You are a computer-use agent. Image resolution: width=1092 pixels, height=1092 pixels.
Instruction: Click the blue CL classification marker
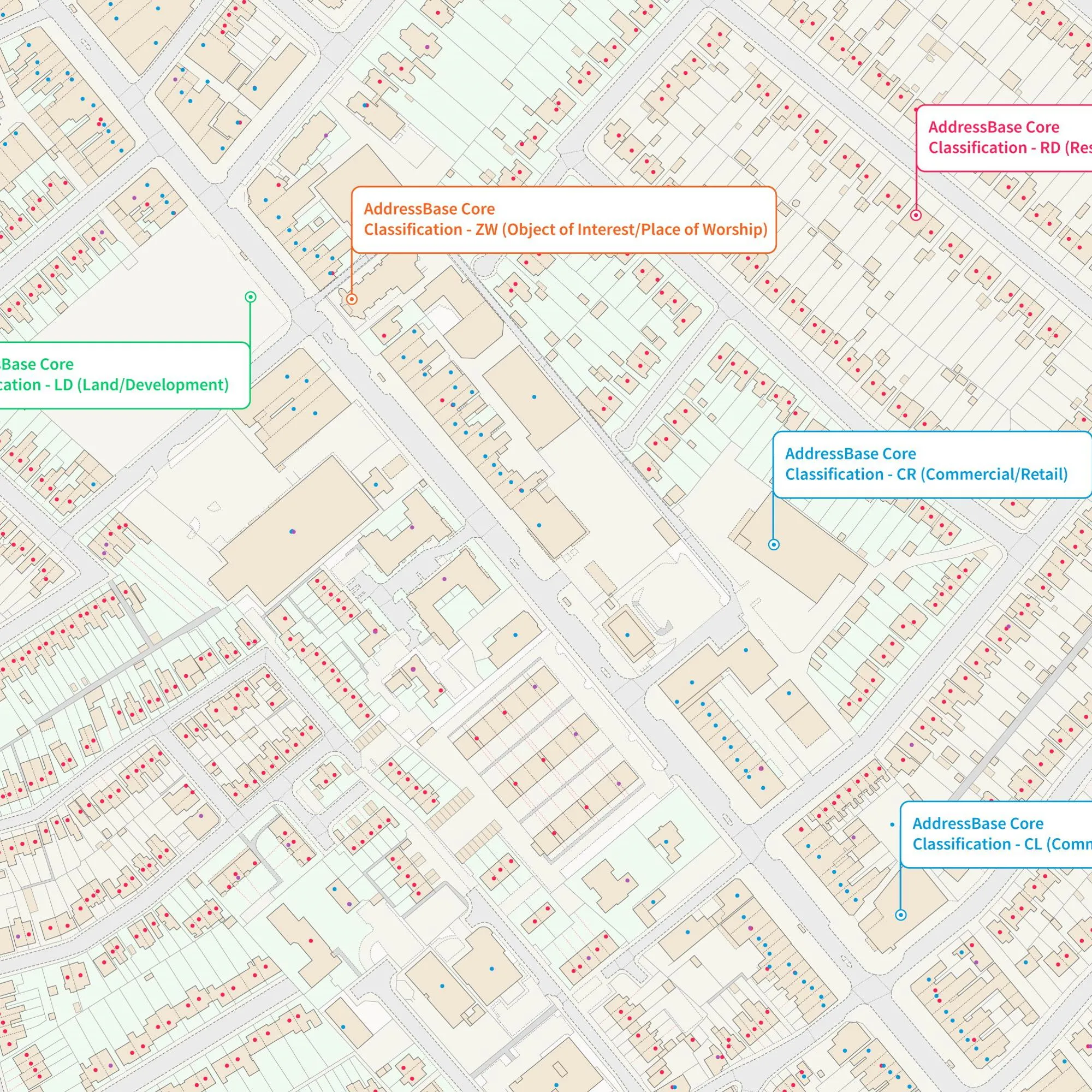click(901, 915)
